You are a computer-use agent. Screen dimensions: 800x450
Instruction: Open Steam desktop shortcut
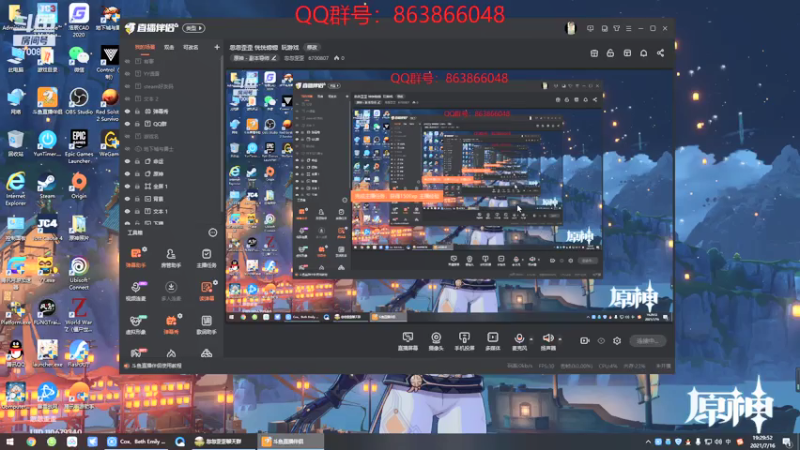pos(47,185)
